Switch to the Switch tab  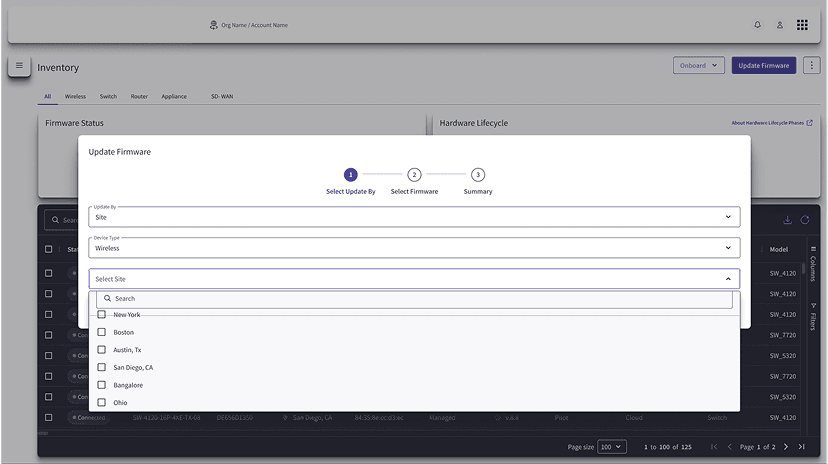pyautogui.click(x=108, y=96)
